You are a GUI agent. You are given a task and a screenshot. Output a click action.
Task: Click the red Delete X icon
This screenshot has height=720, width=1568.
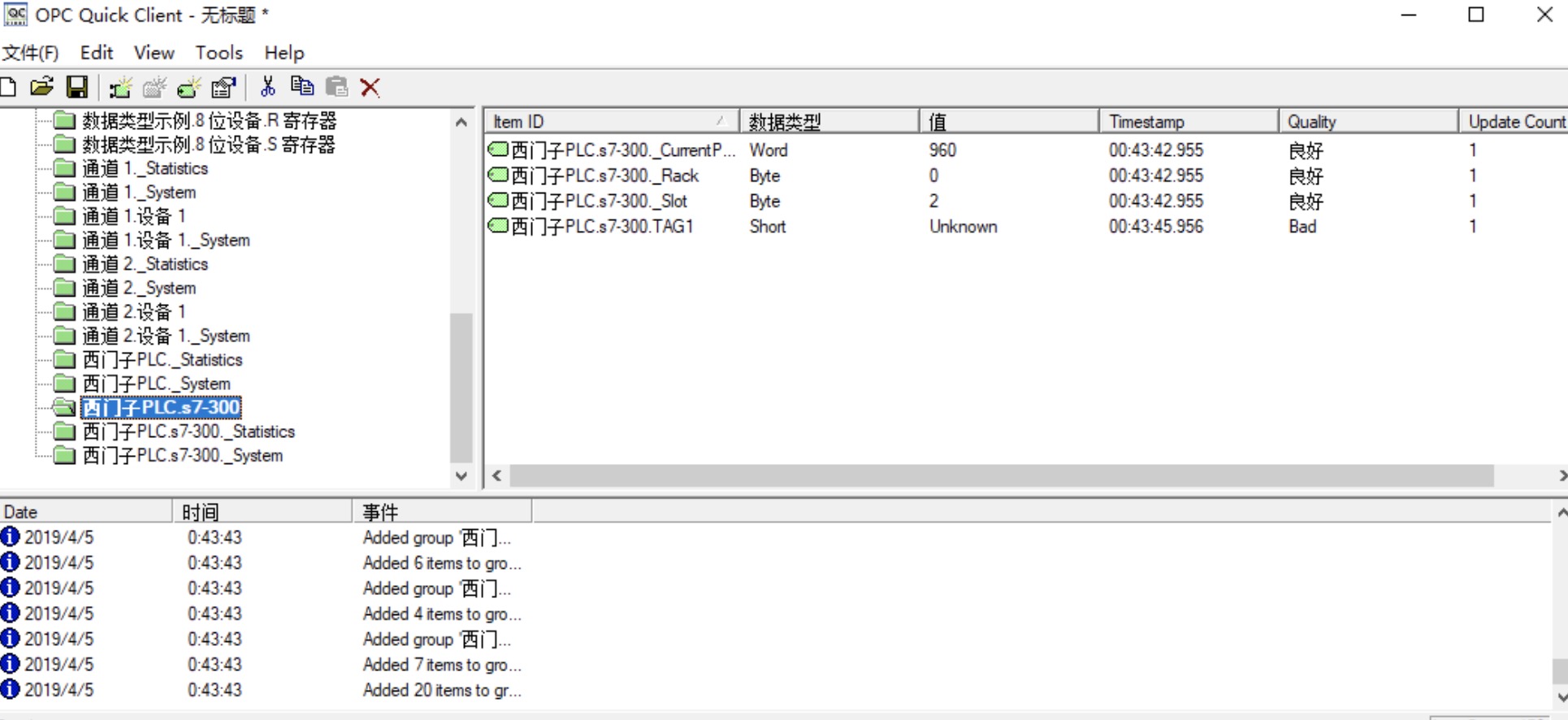tap(370, 87)
